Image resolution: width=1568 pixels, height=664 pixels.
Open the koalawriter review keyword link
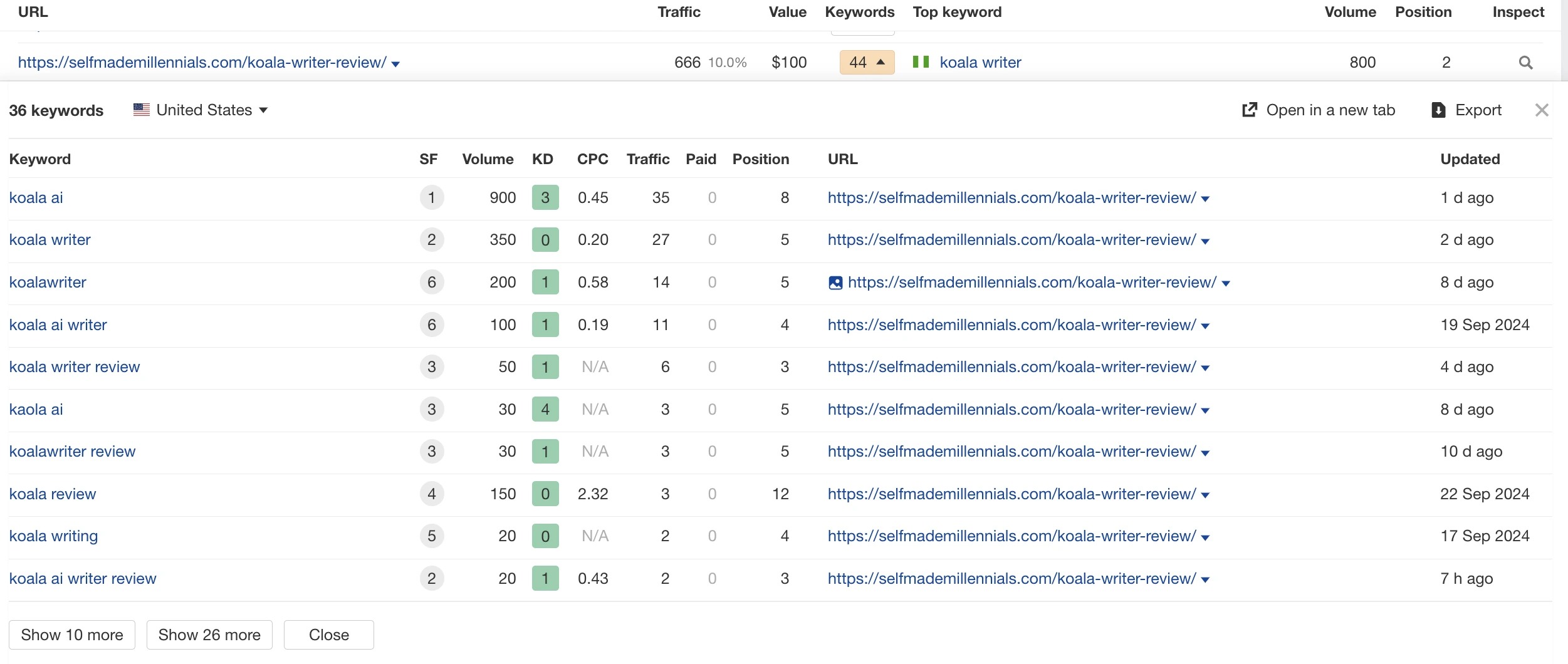click(72, 452)
